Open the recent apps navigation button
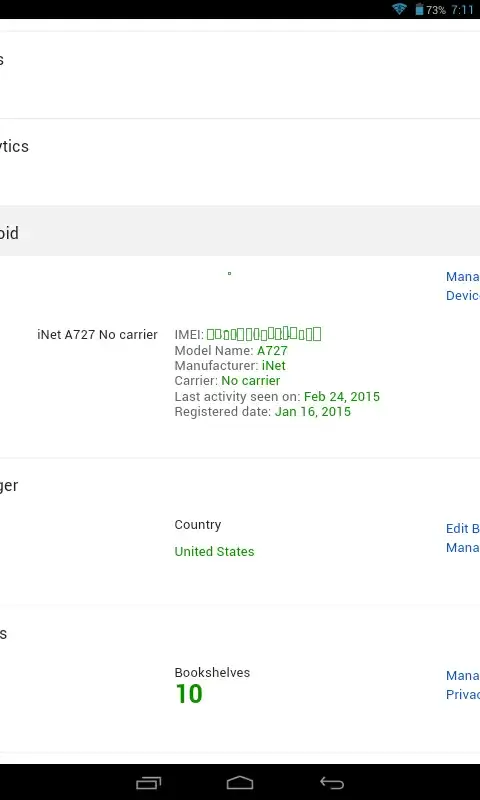This screenshot has height=800, width=480. [x=148, y=783]
